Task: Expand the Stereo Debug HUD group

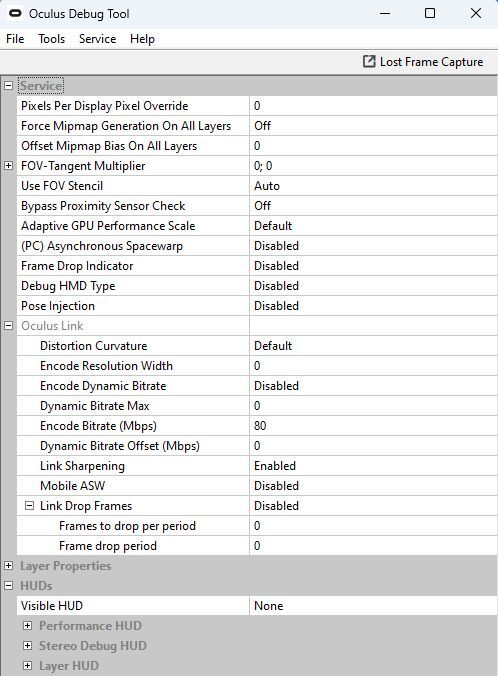Action: point(27,645)
